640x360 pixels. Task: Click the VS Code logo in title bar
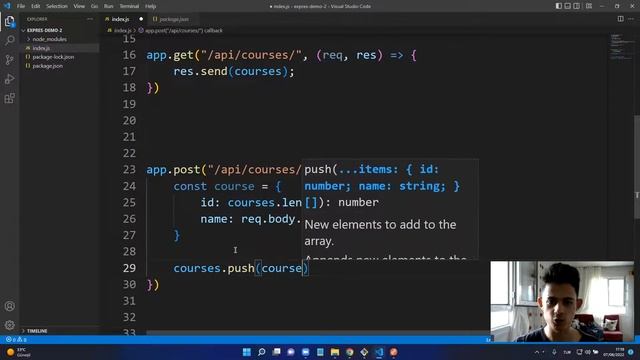click(x=7, y=6)
